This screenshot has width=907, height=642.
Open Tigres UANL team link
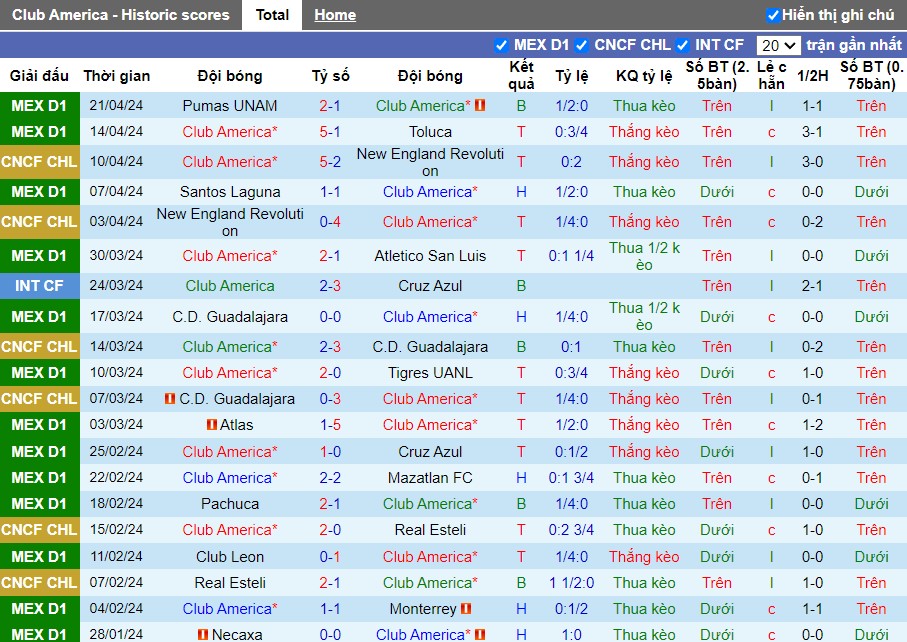tap(430, 373)
